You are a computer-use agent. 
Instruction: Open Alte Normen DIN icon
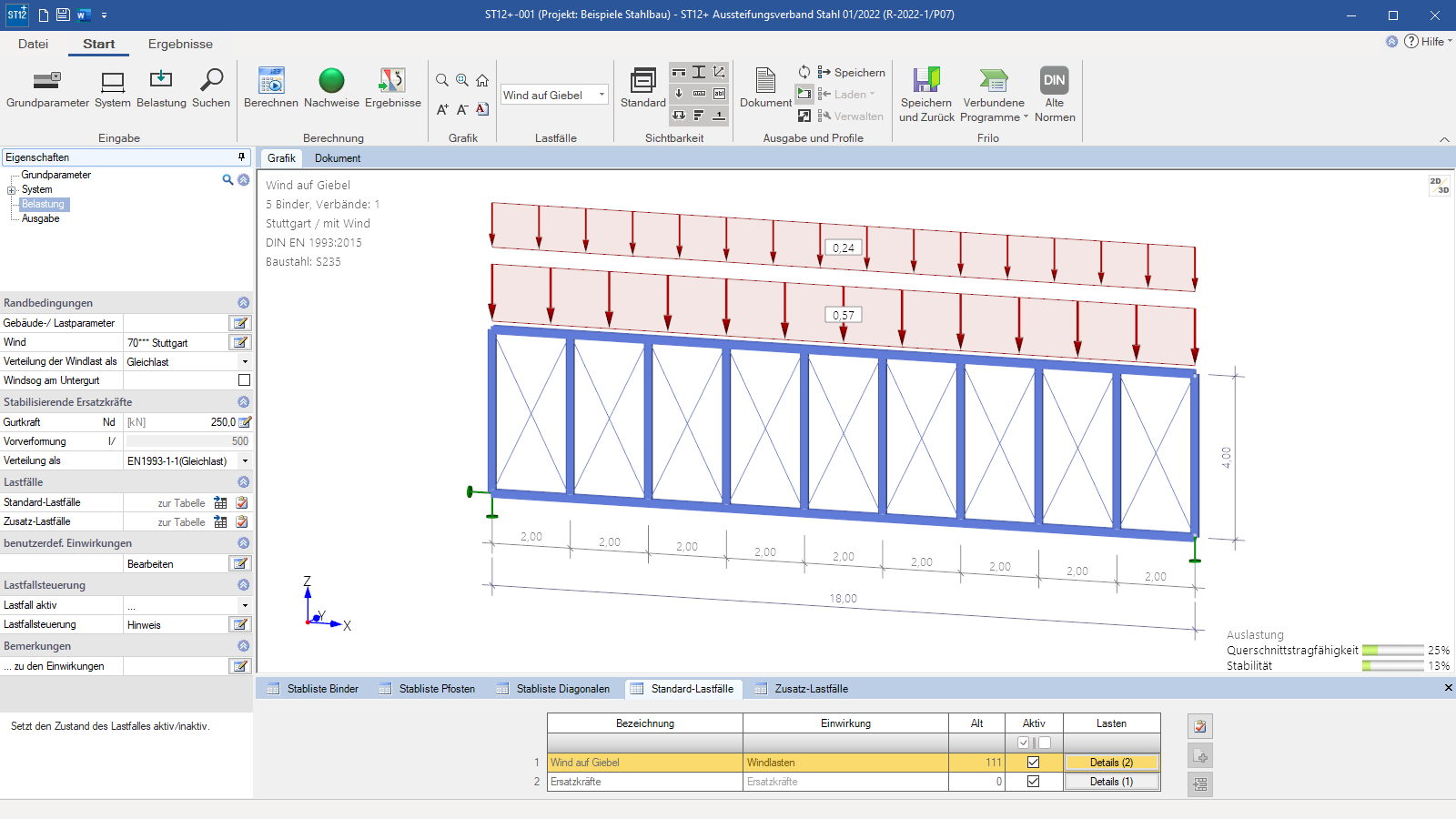[1055, 95]
